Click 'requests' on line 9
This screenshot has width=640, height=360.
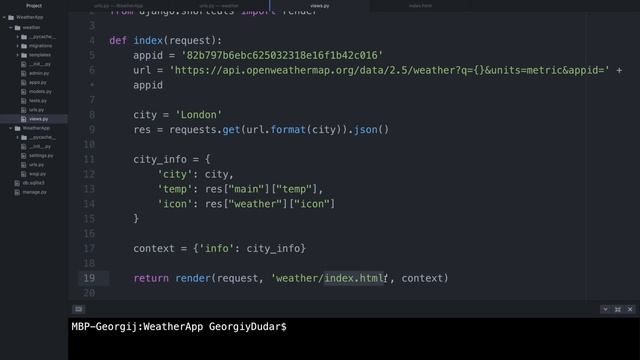[193, 130]
